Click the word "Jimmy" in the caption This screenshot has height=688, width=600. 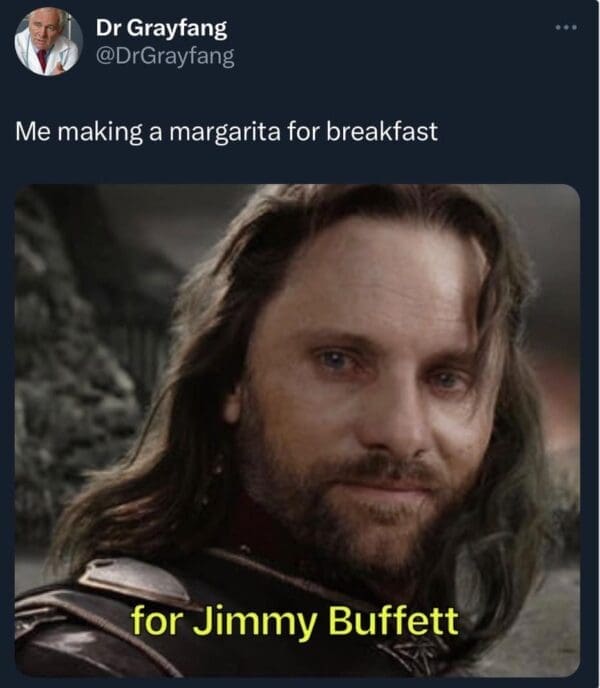click(x=255, y=623)
